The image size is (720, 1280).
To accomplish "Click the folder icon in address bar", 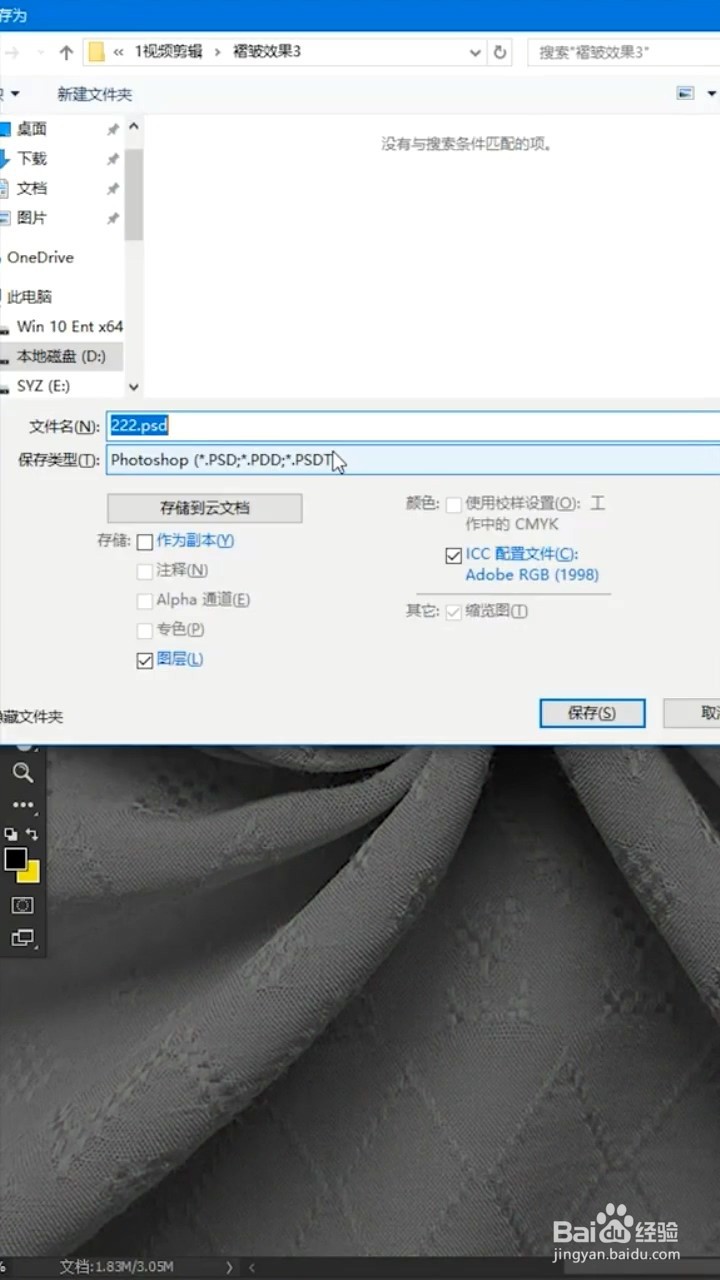I will click(x=96, y=52).
